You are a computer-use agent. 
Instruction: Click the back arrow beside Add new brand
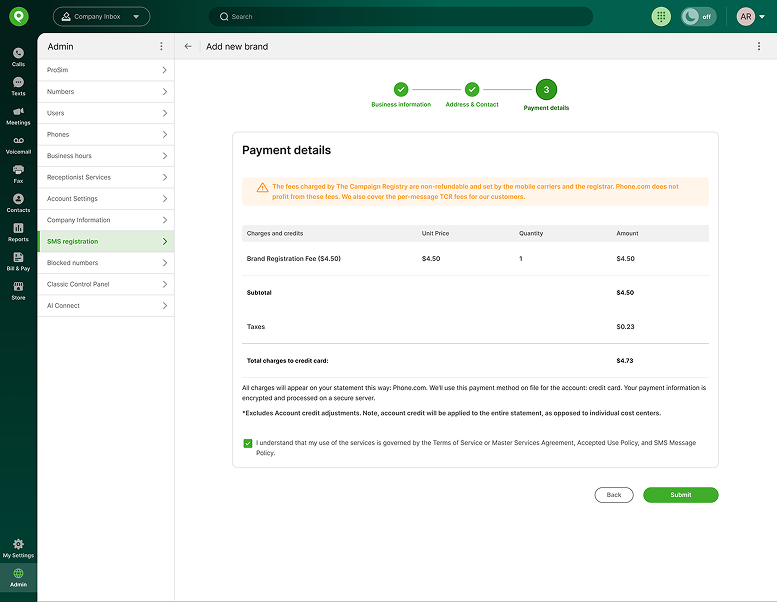(188, 46)
